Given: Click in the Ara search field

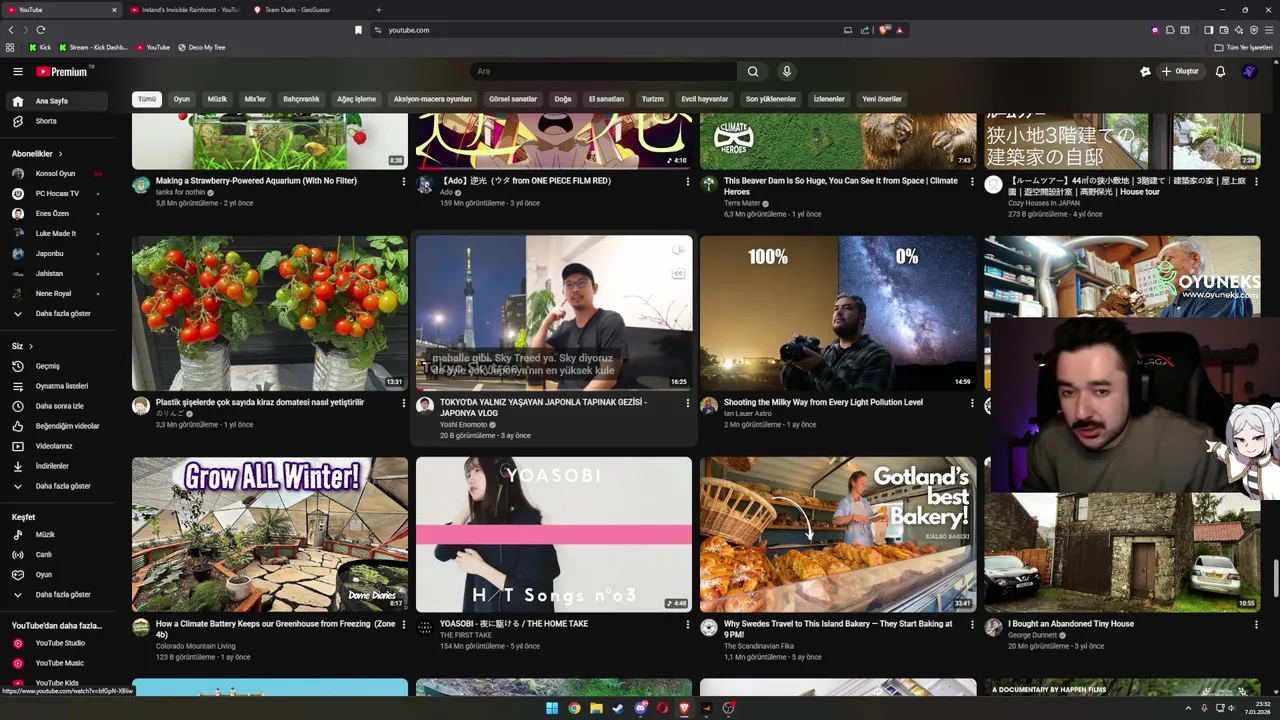Looking at the screenshot, I should 603,71.
